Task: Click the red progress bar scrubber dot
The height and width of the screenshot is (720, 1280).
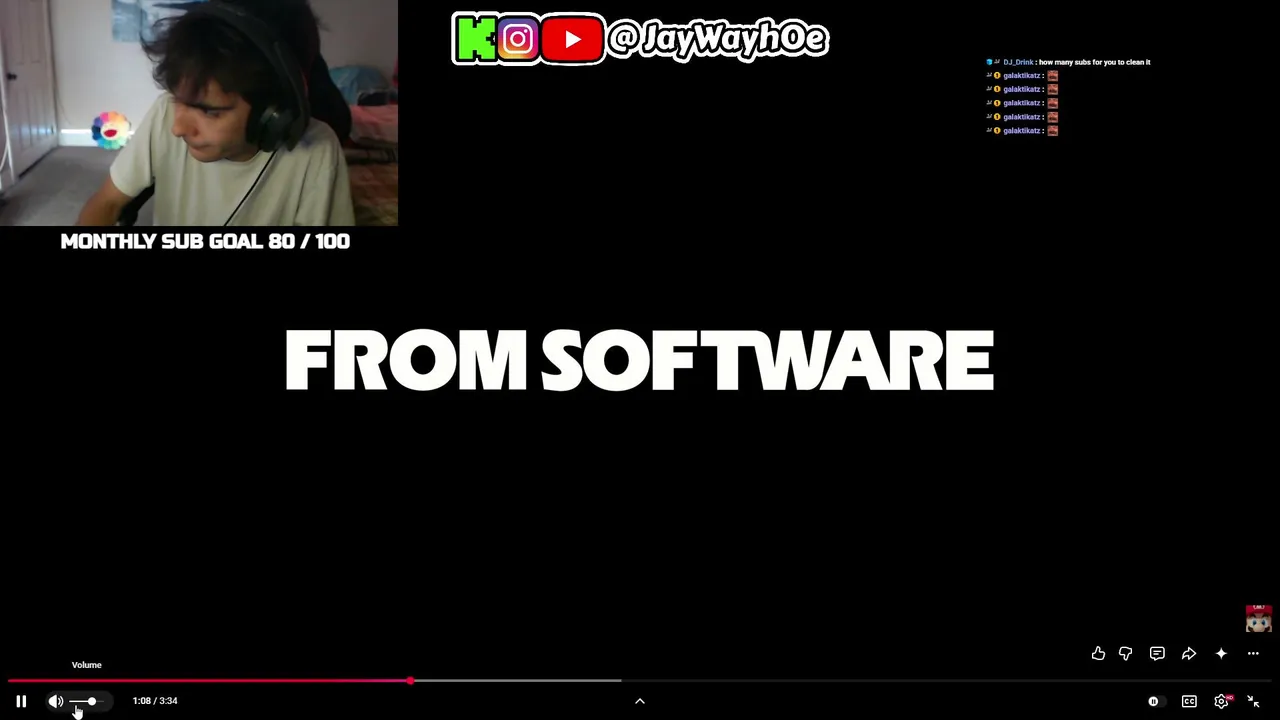Action: [410, 681]
